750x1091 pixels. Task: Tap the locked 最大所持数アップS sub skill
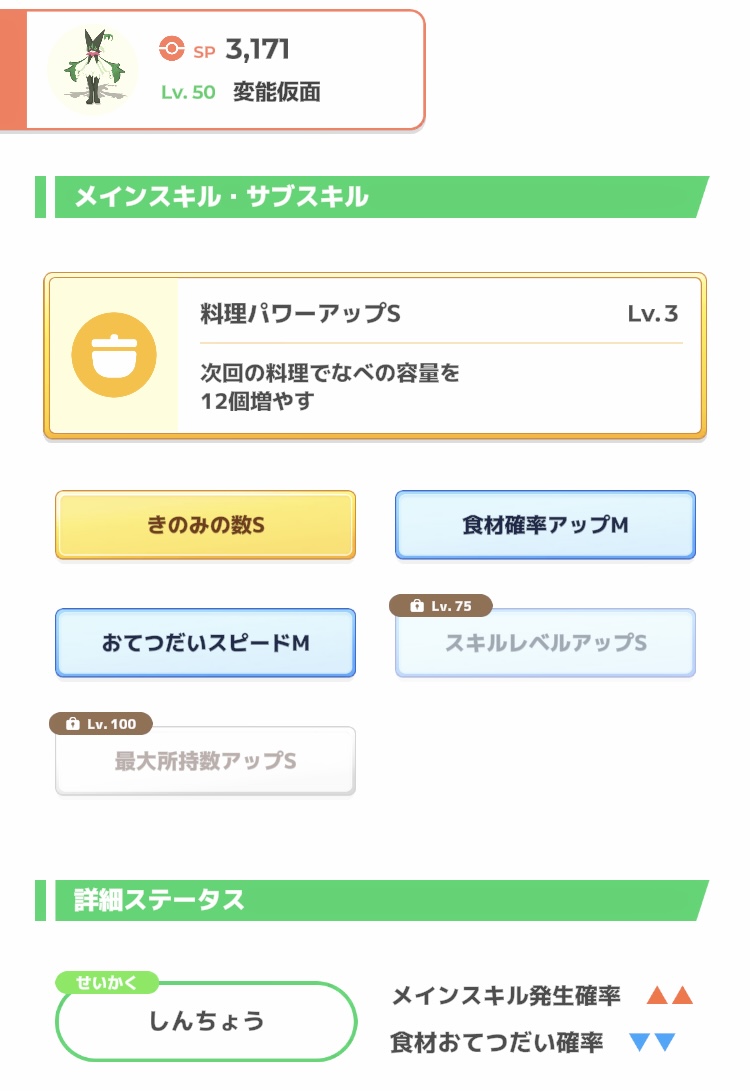click(x=205, y=761)
